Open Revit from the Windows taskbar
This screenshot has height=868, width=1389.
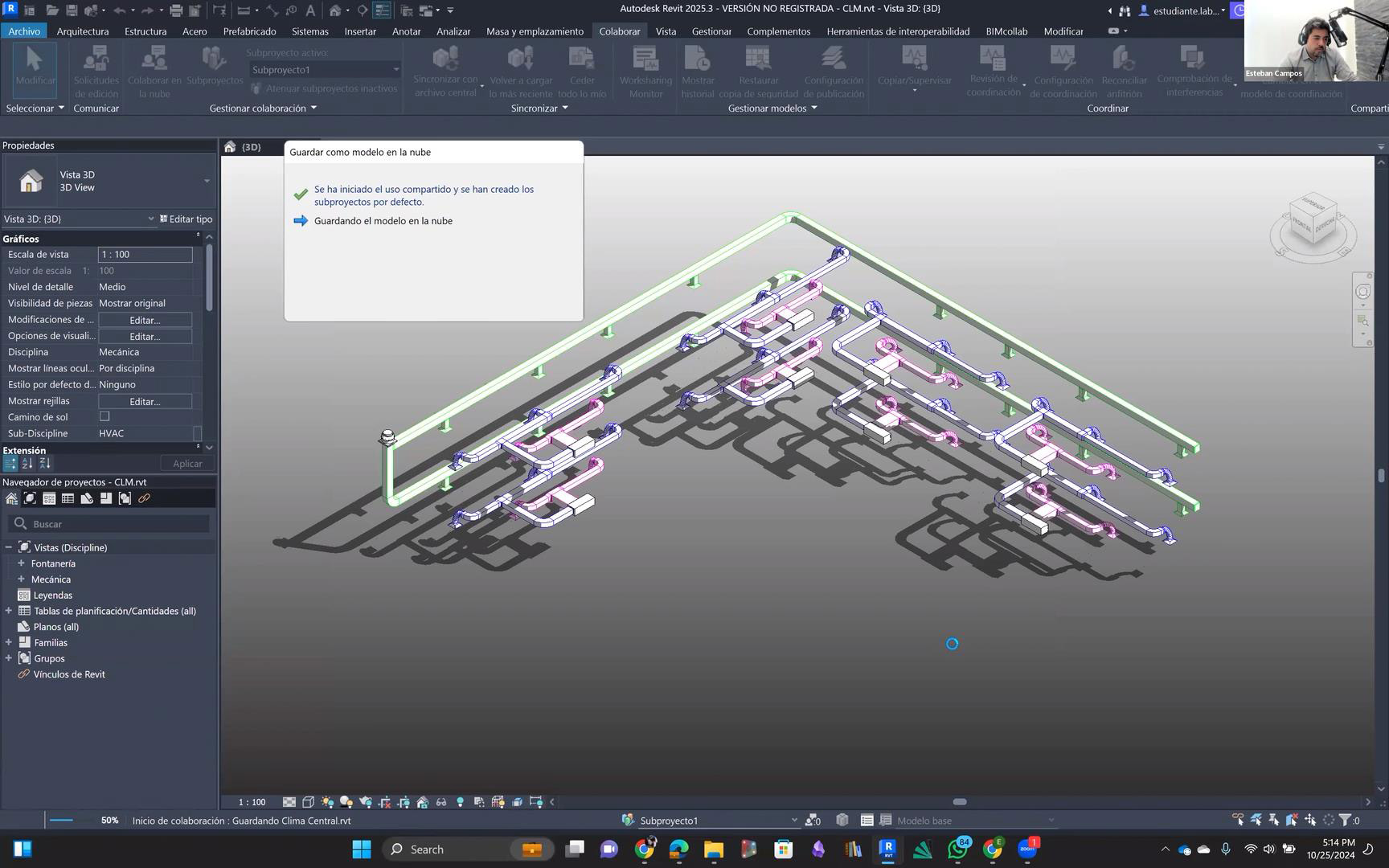point(887,849)
